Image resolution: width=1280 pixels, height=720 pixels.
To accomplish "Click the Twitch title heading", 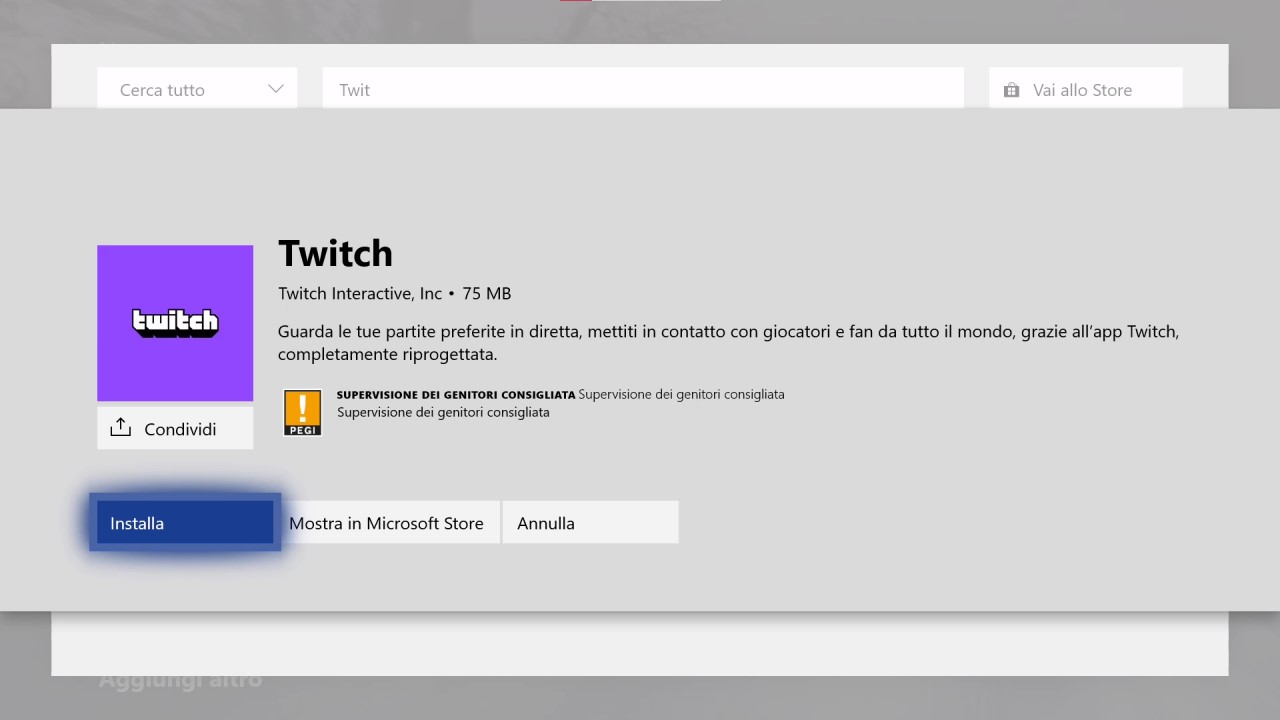I will [x=335, y=253].
